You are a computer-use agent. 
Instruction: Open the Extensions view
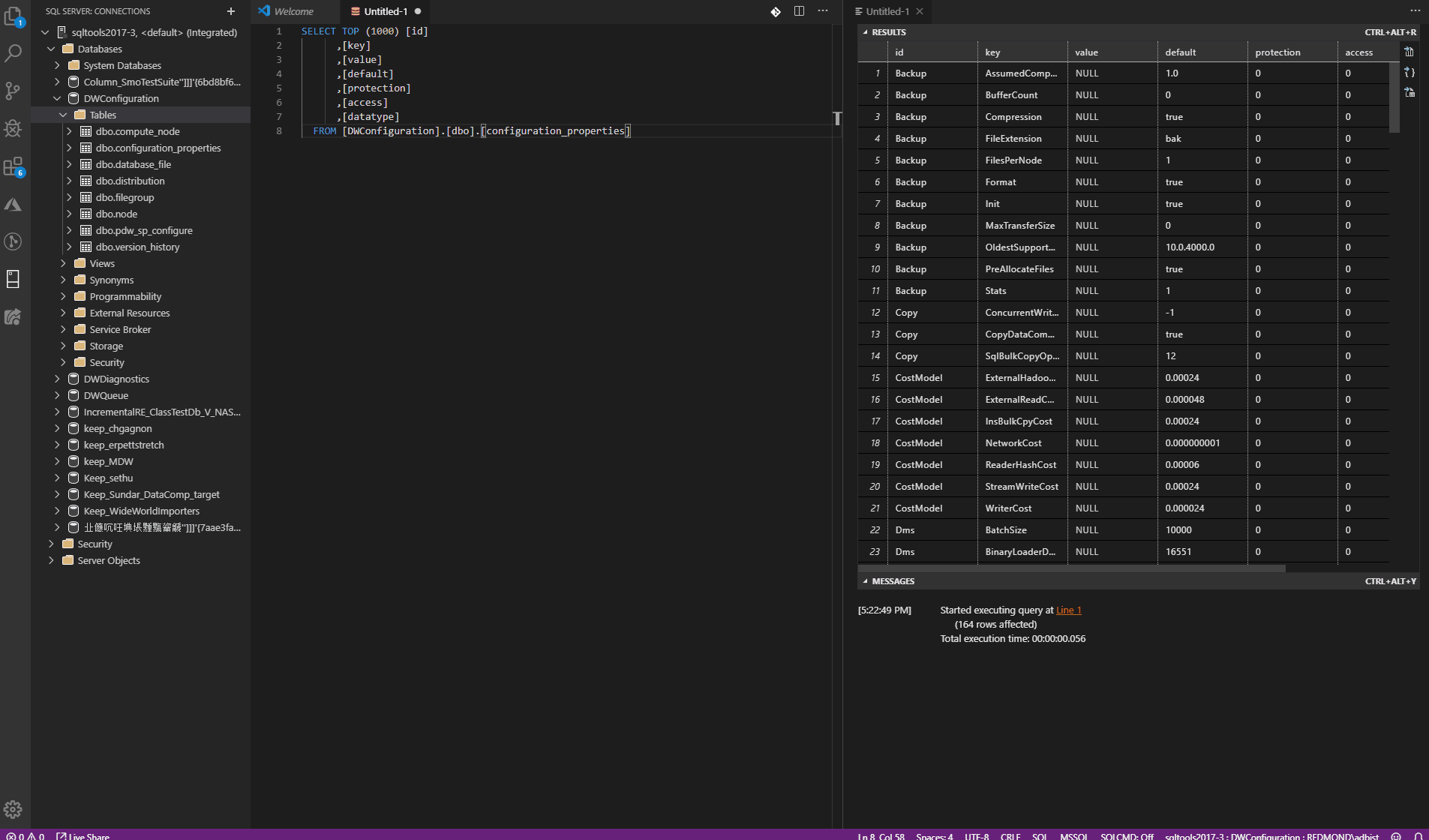coord(14,166)
